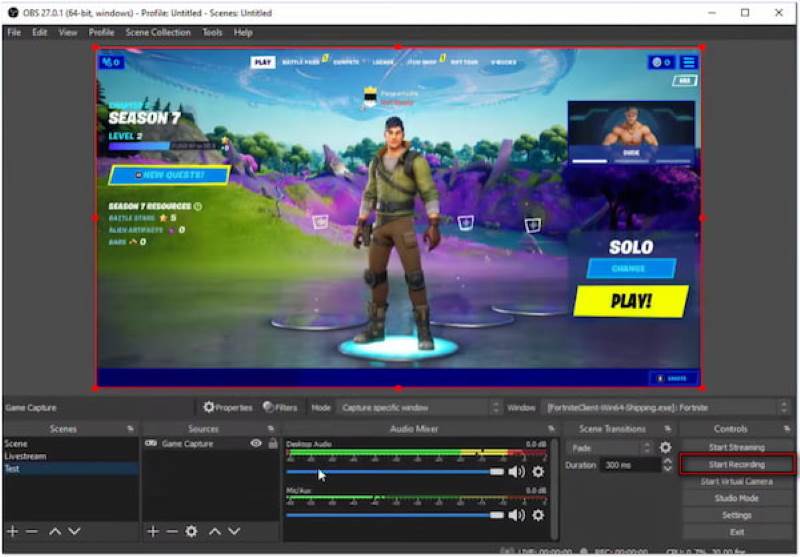Remove selected source with minus icon

tap(172, 531)
